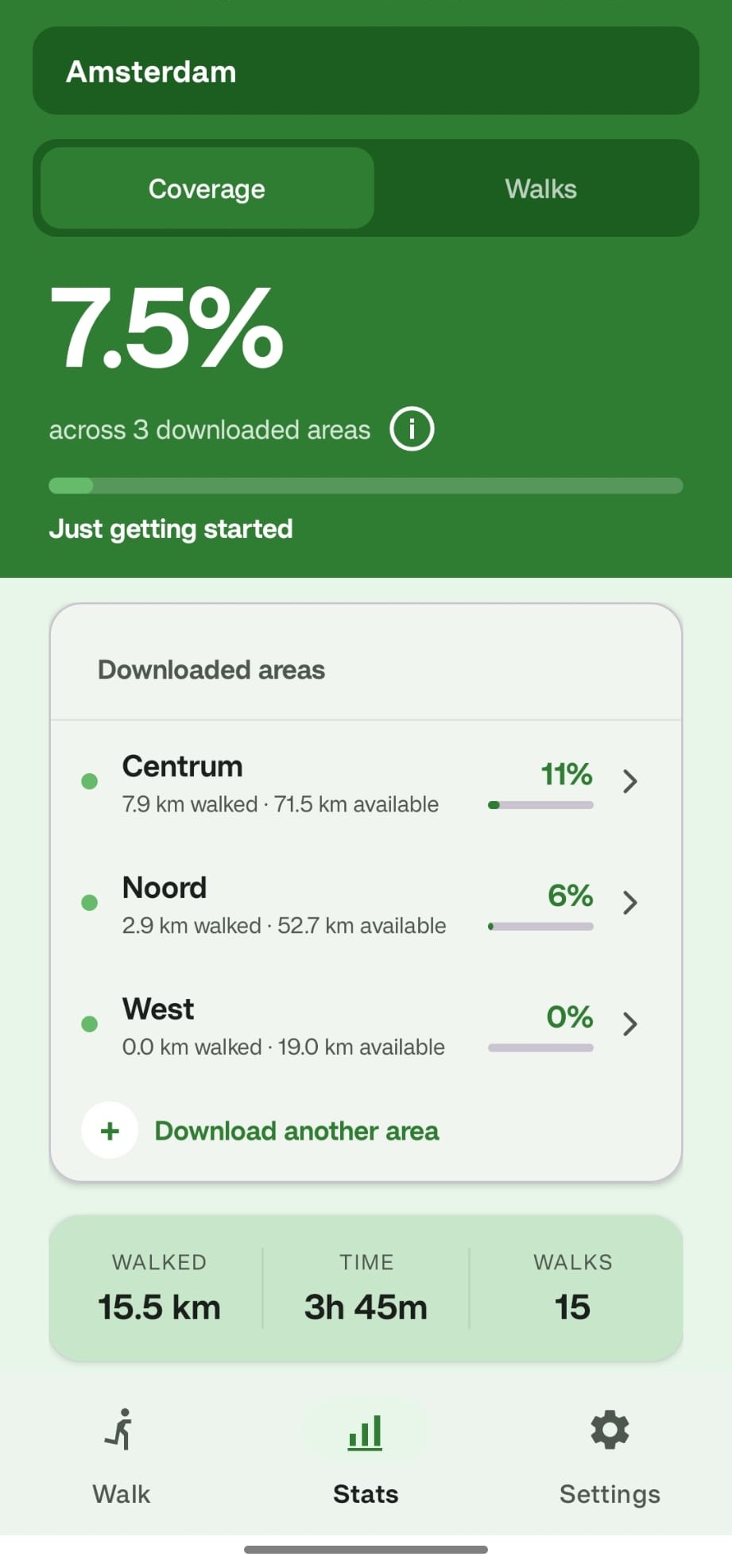Expand Centrum area details chevron

pos(630,781)
